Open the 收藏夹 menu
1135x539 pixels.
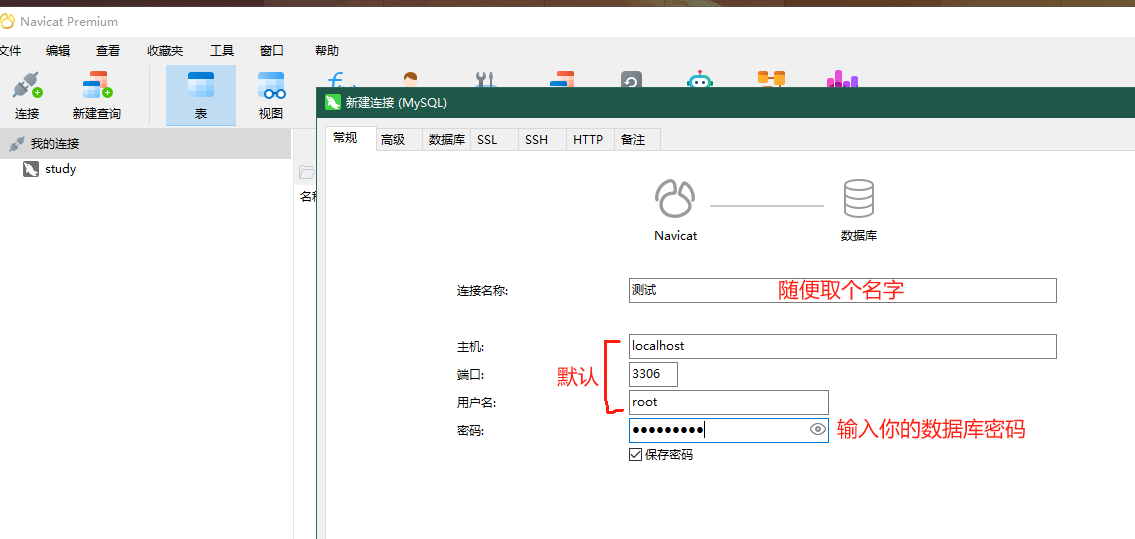165,51
